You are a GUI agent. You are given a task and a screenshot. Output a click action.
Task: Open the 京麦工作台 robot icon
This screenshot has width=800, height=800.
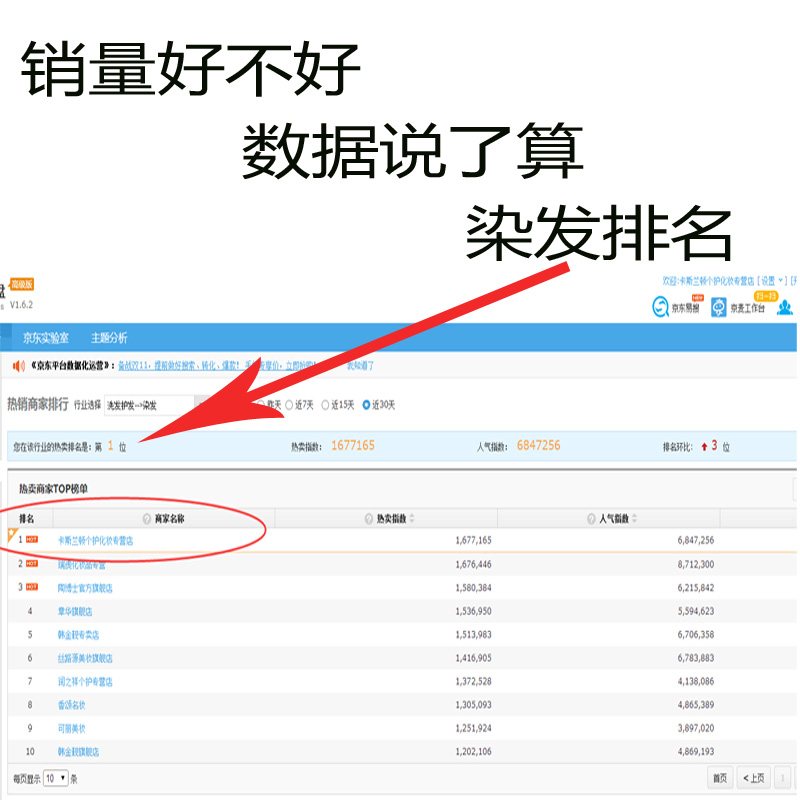(718, 307)
